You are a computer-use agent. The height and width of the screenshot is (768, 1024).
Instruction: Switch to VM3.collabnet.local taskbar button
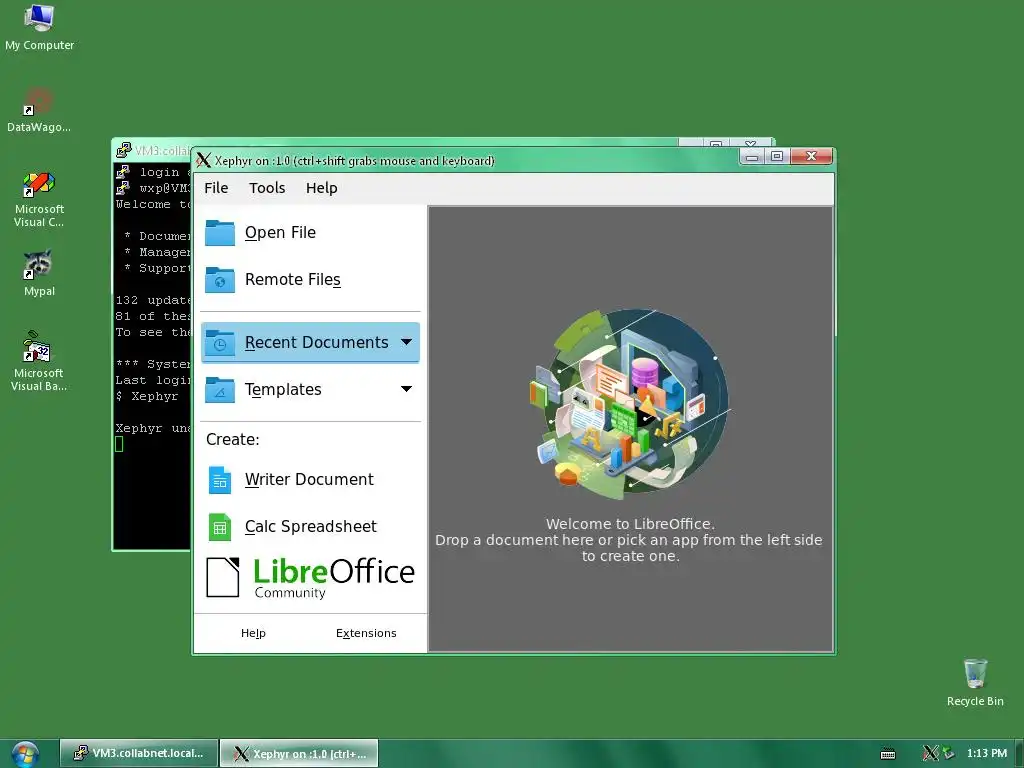pyautogui.click(x=138, y=754)
